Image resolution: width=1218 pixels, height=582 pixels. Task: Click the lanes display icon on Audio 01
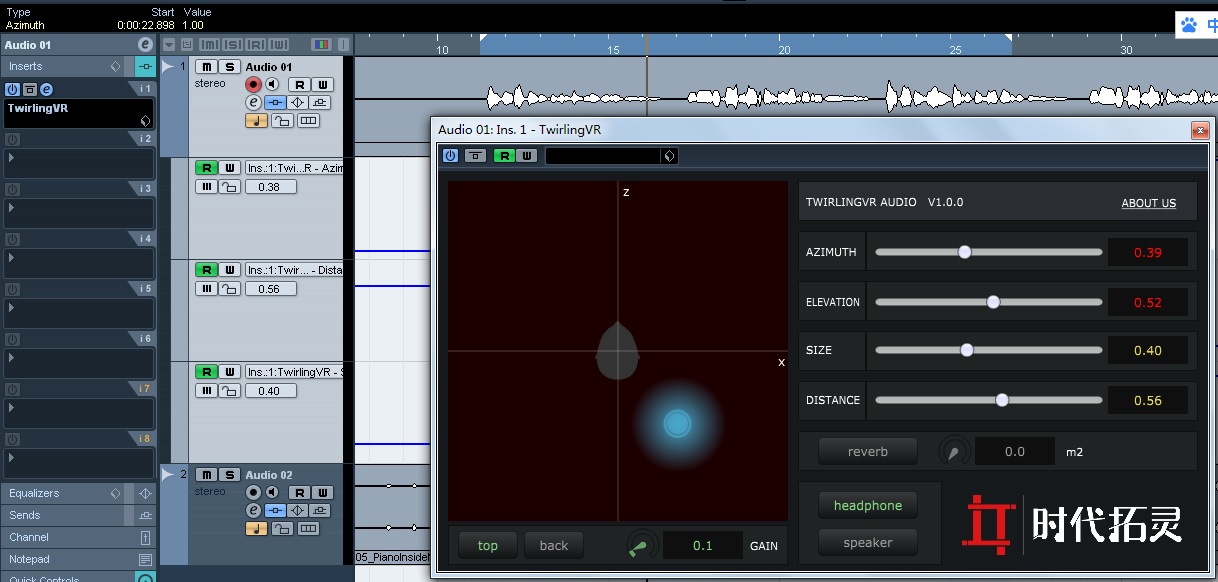[x=308, y=121]
